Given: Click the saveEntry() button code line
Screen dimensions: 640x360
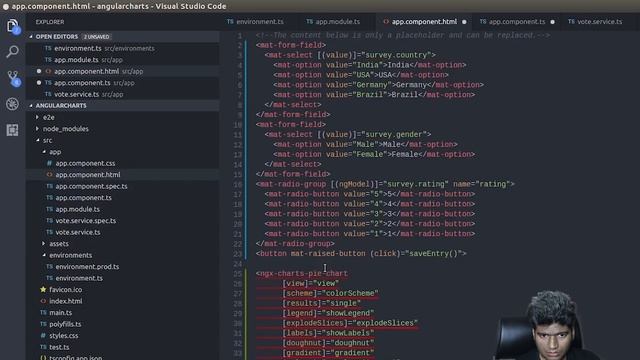Looking at the screenshot, I should pyautogui.click(x=361, y=253).
